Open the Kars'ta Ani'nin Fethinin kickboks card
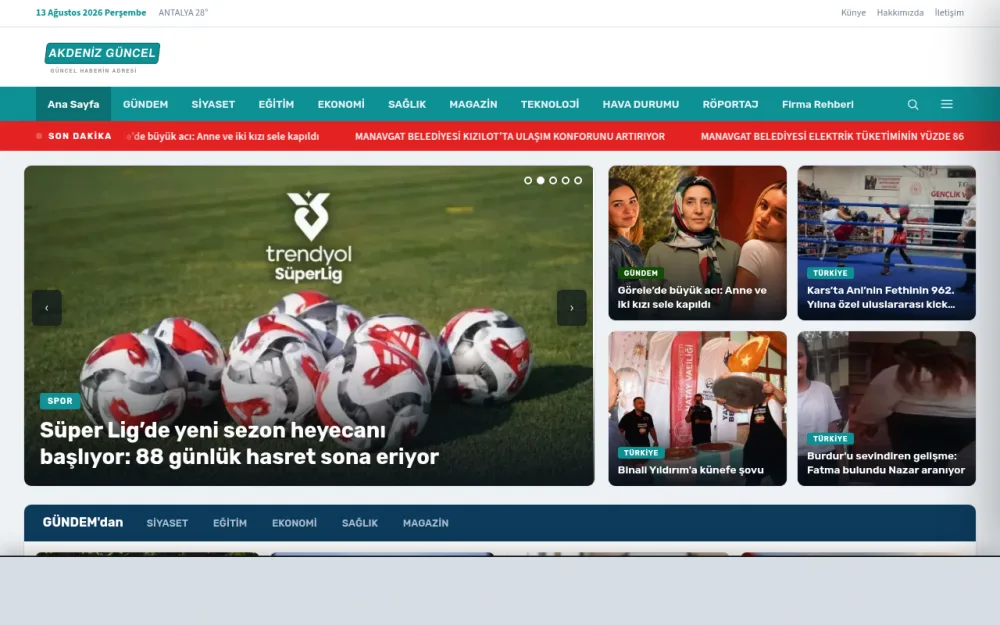Image resolution: width=1000 pixels, height=625 pixels. tap(886, 243)
